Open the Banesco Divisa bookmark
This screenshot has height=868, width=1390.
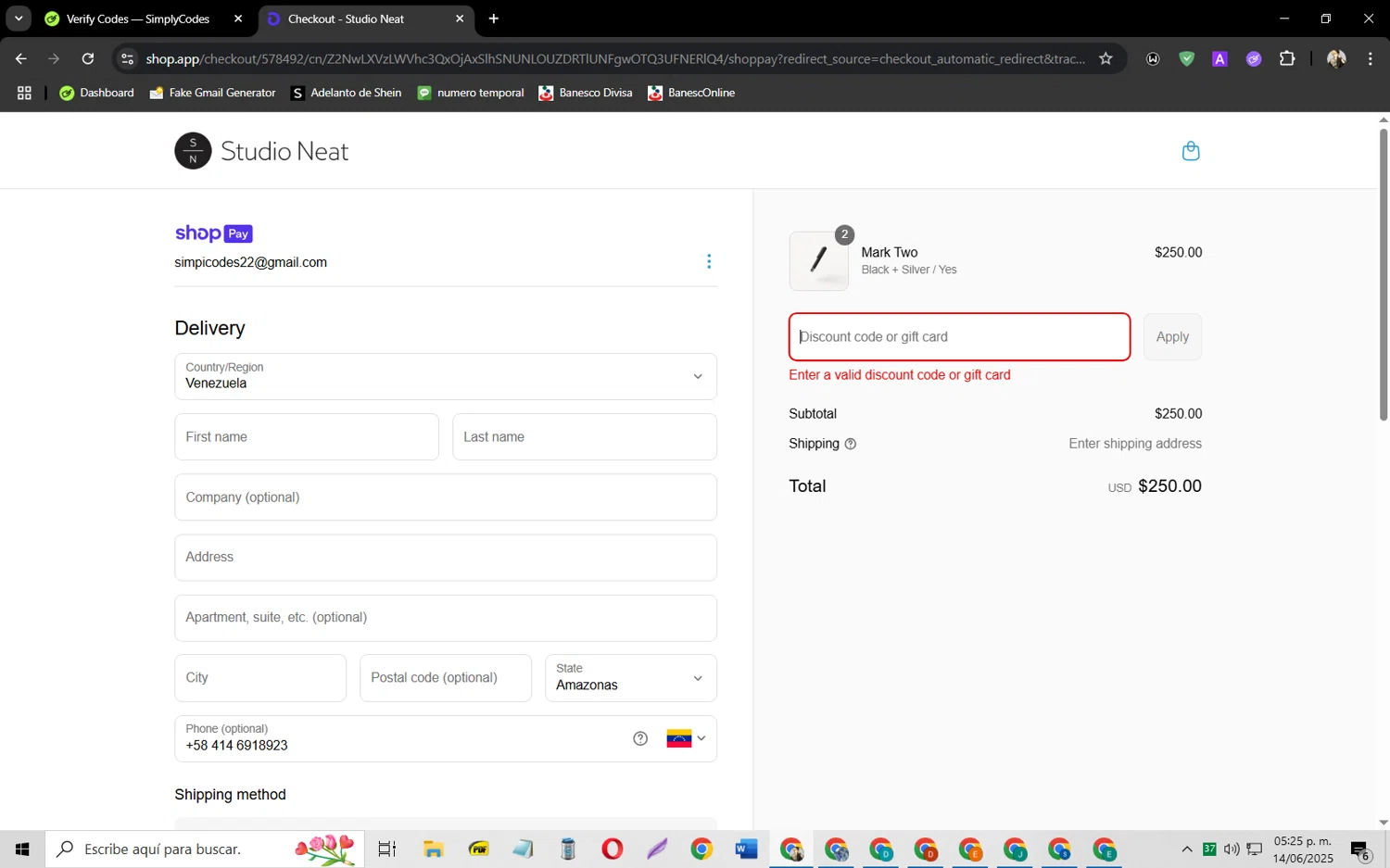586,93
